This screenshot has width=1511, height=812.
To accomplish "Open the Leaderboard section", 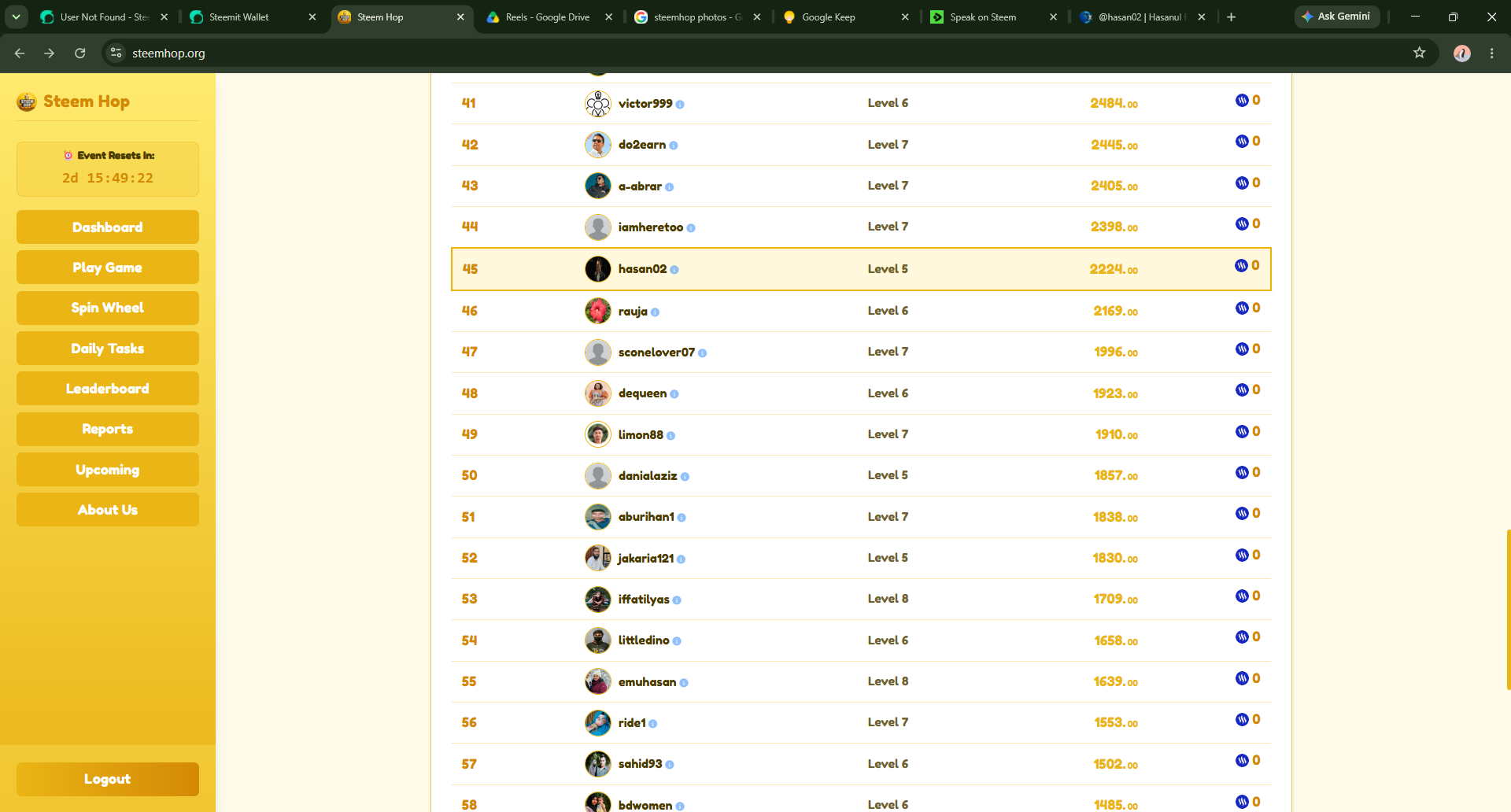I will (x=108, y=389).
